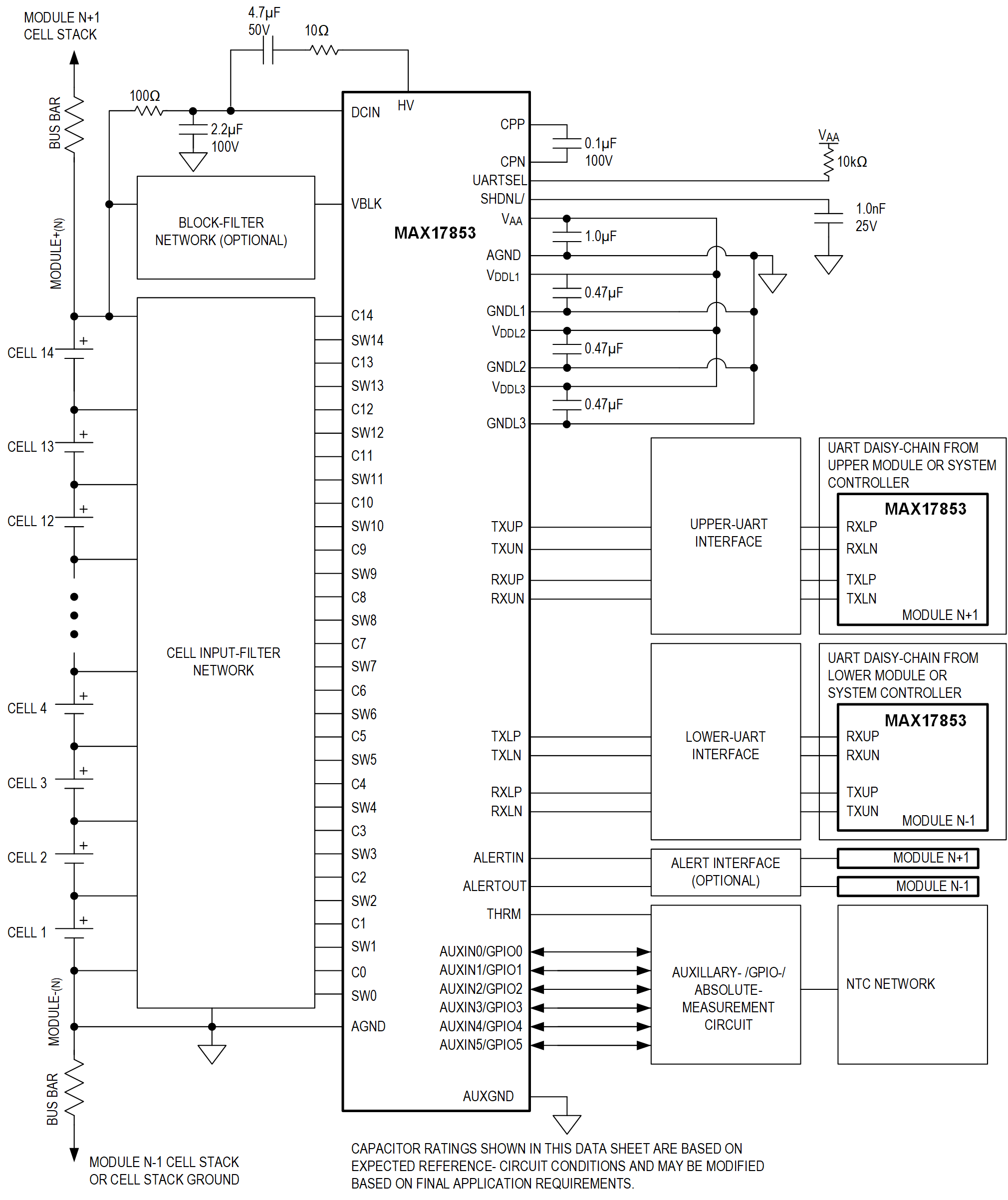Select the ground symbol below AUXGND
This screenshot has width=1008, height=1200.
pyautogui.click(x=567, y=1126)
